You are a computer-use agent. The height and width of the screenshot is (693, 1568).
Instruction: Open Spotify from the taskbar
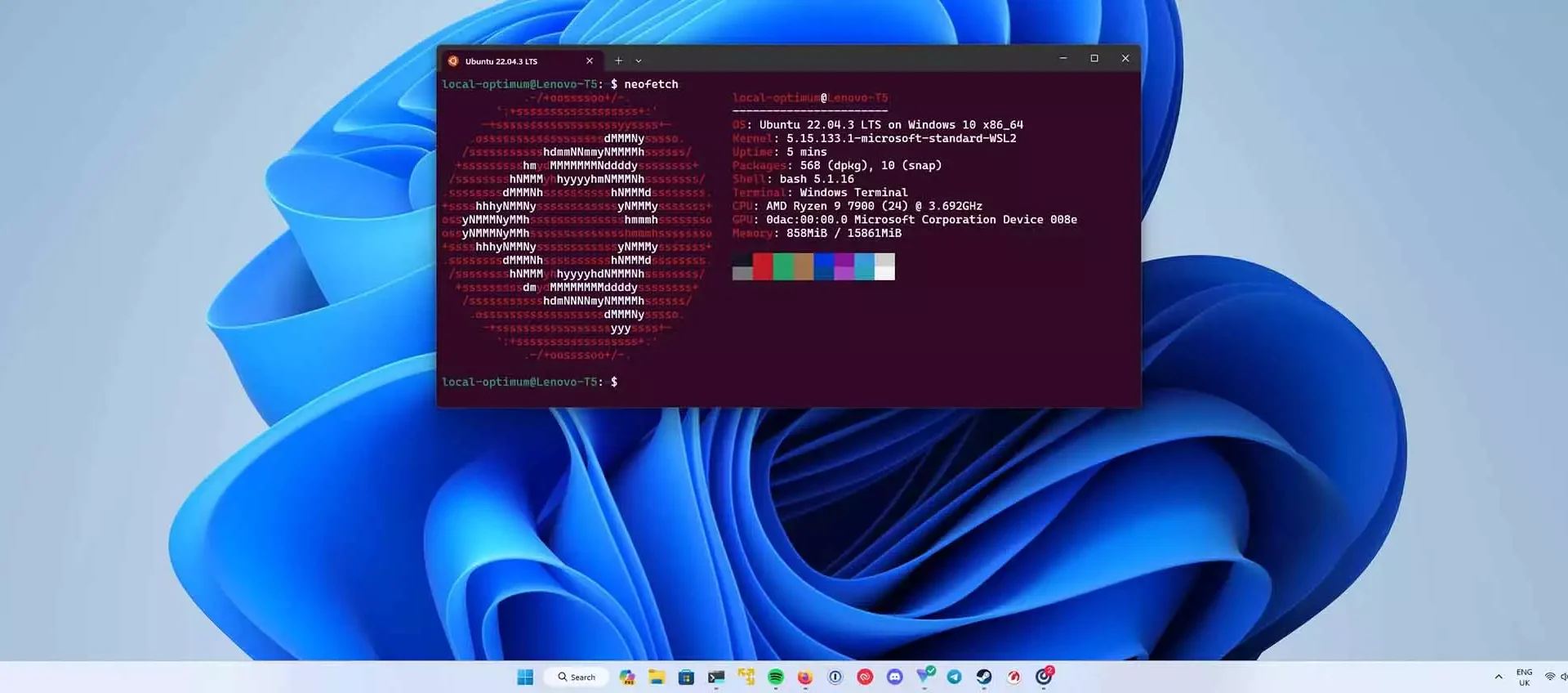[x=776, y=677]
